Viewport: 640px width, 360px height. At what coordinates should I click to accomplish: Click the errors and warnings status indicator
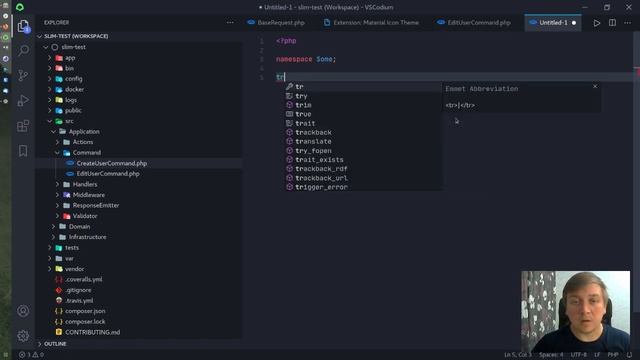tap(31, 355)
